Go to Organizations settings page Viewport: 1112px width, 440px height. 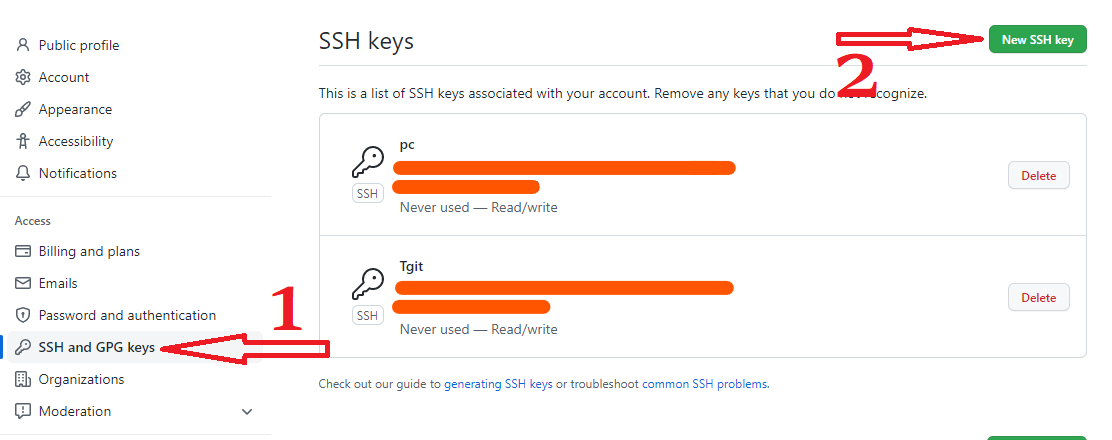(x=81, y=379)
